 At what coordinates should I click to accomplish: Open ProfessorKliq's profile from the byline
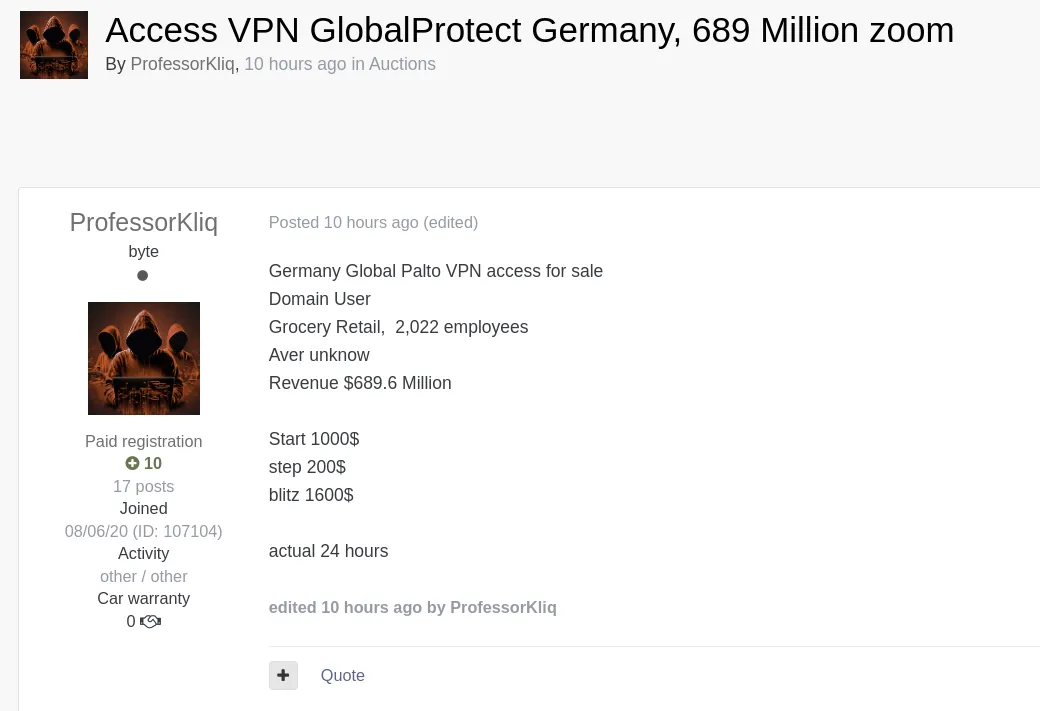(182, 64)
